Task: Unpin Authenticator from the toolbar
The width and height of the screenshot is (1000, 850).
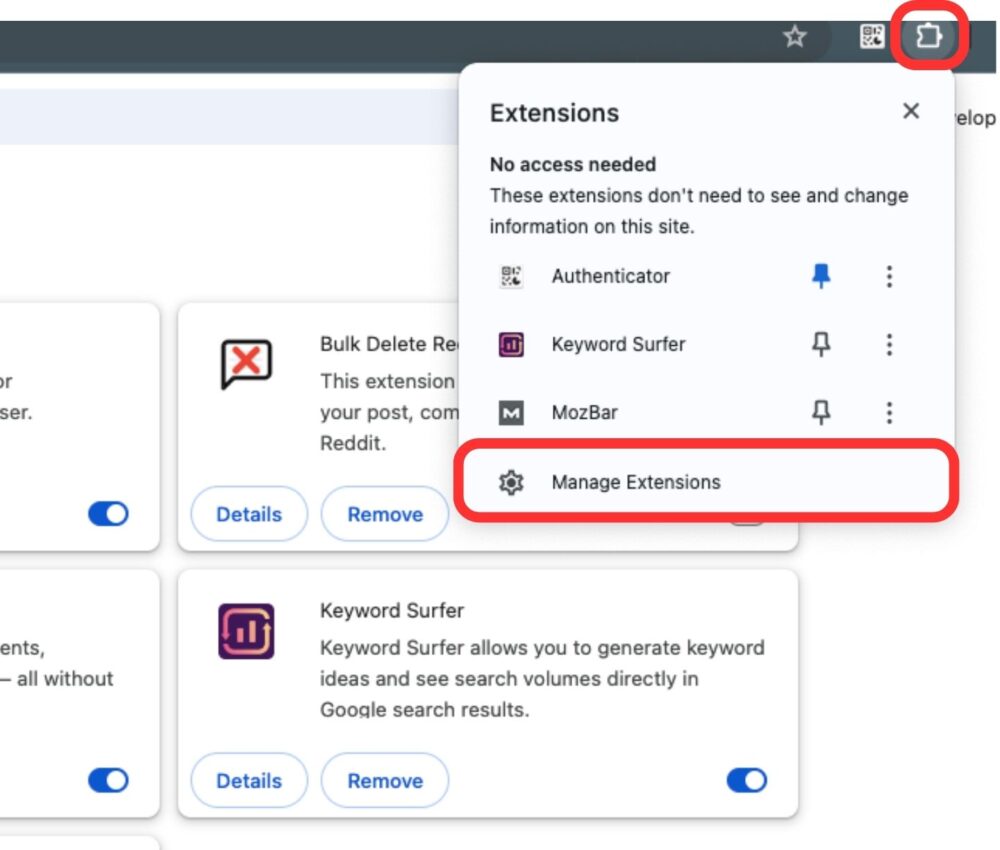Action: (819, 276)
